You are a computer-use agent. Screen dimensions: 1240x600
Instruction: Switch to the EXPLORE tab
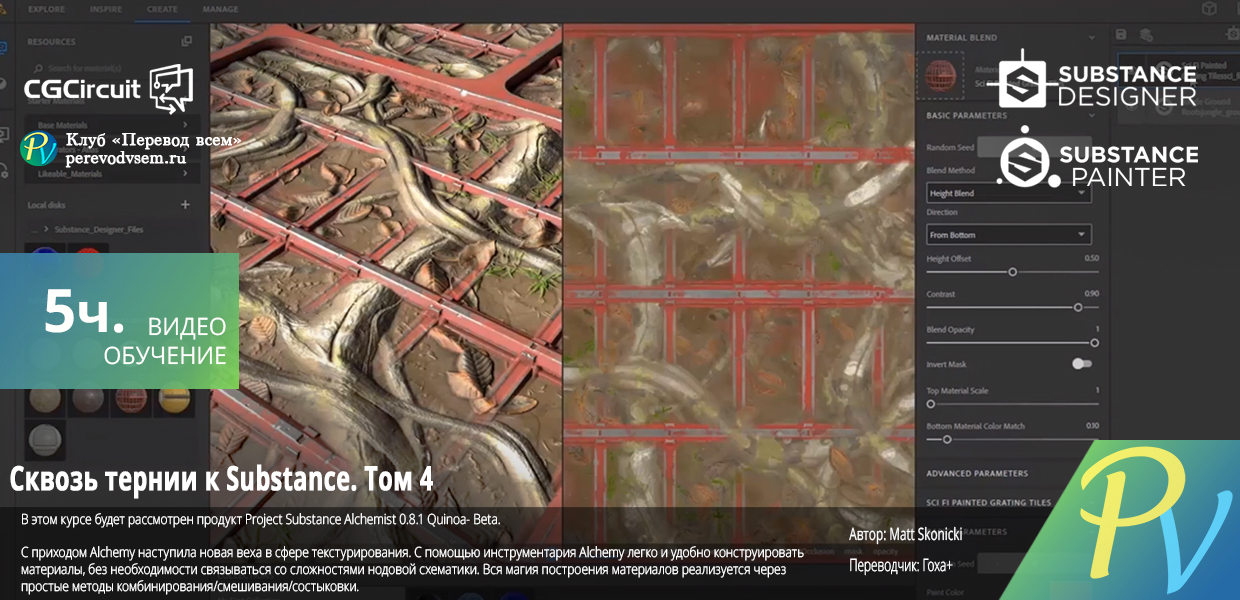pos(46,10)
